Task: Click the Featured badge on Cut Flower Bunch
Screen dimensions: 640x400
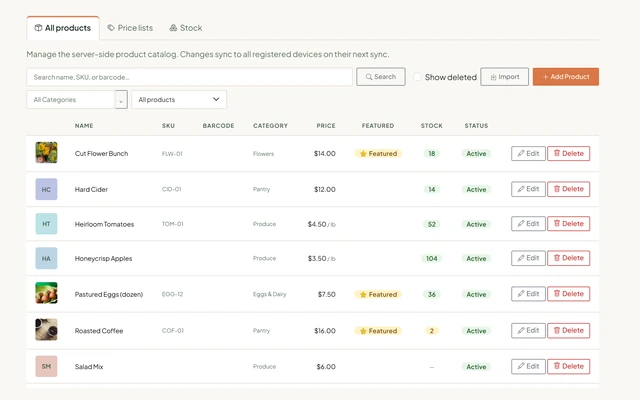Action: click(x=378, y=153)
